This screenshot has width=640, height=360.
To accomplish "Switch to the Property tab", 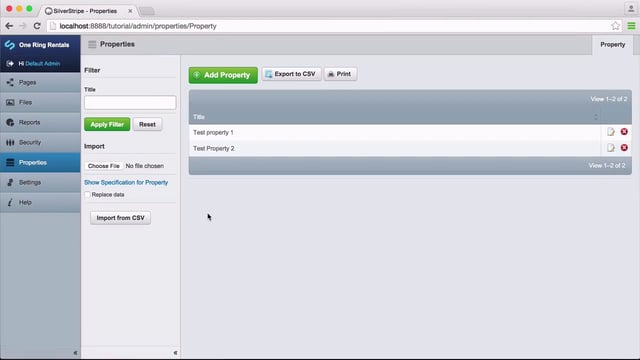I will 612,44.
